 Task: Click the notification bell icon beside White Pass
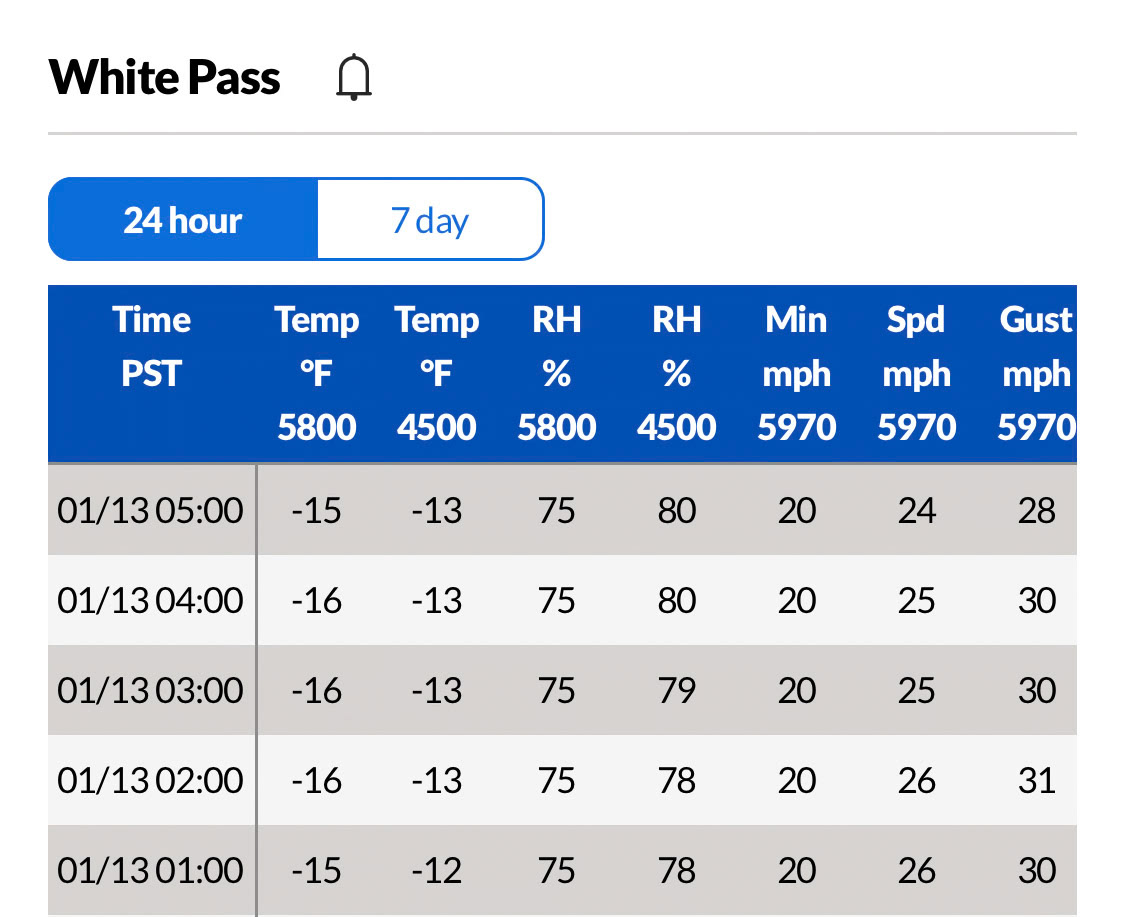[x=354, y=77]
